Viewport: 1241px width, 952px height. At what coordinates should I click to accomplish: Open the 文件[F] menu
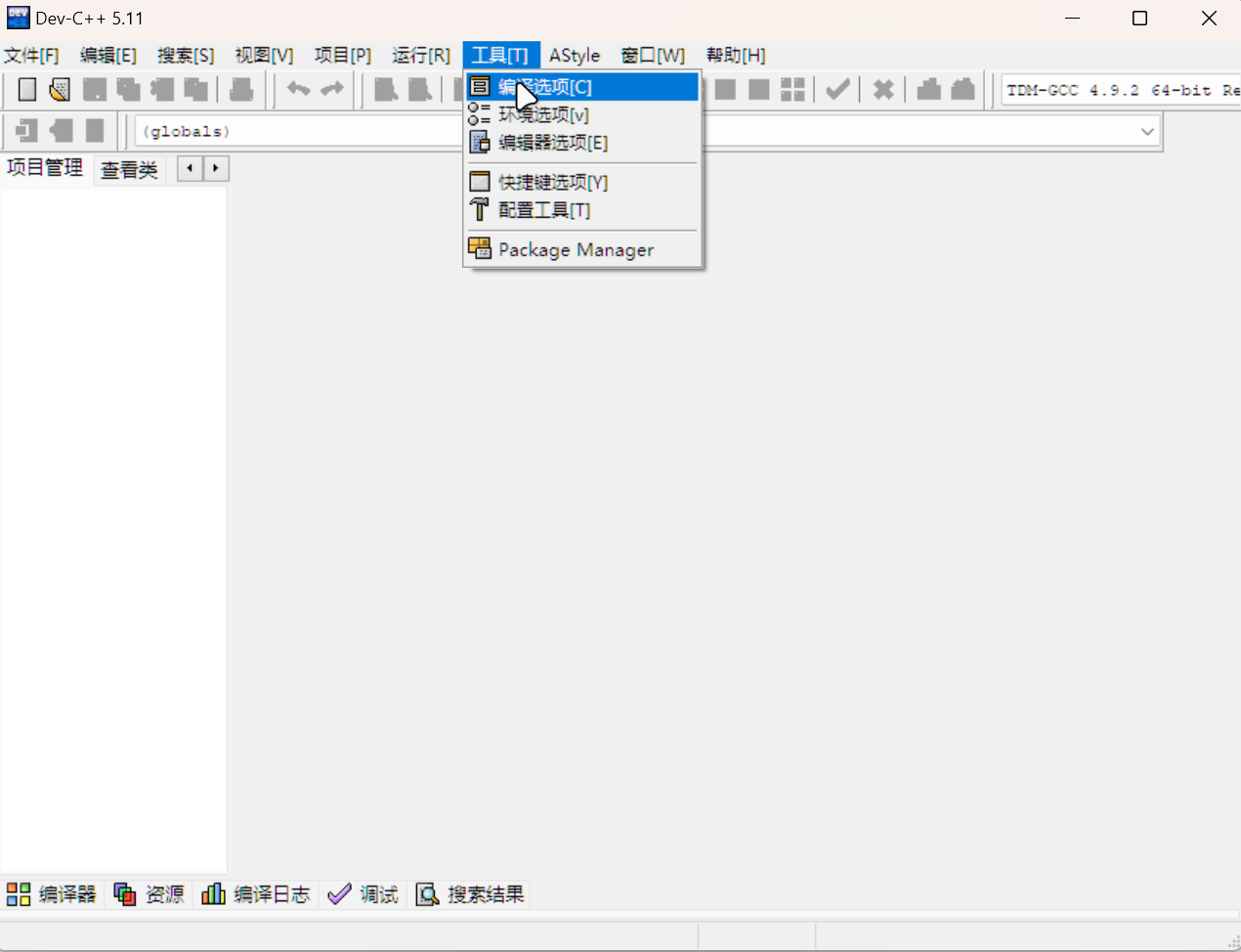click(x=31, y=56)
